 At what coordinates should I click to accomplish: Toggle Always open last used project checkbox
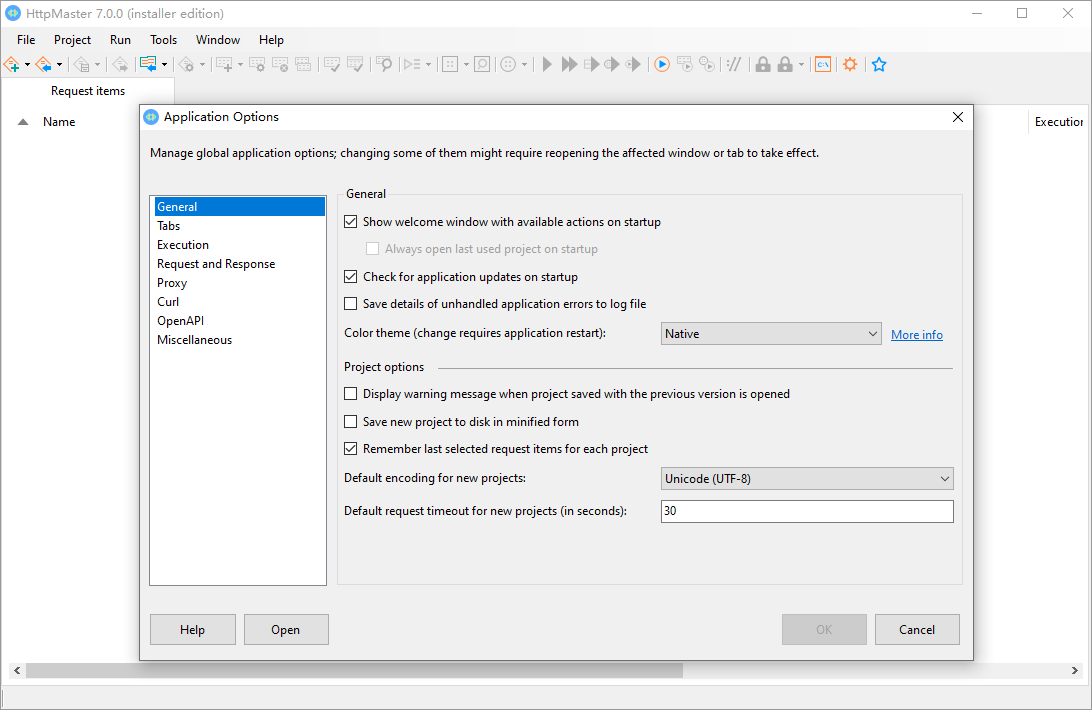[373, 249]
